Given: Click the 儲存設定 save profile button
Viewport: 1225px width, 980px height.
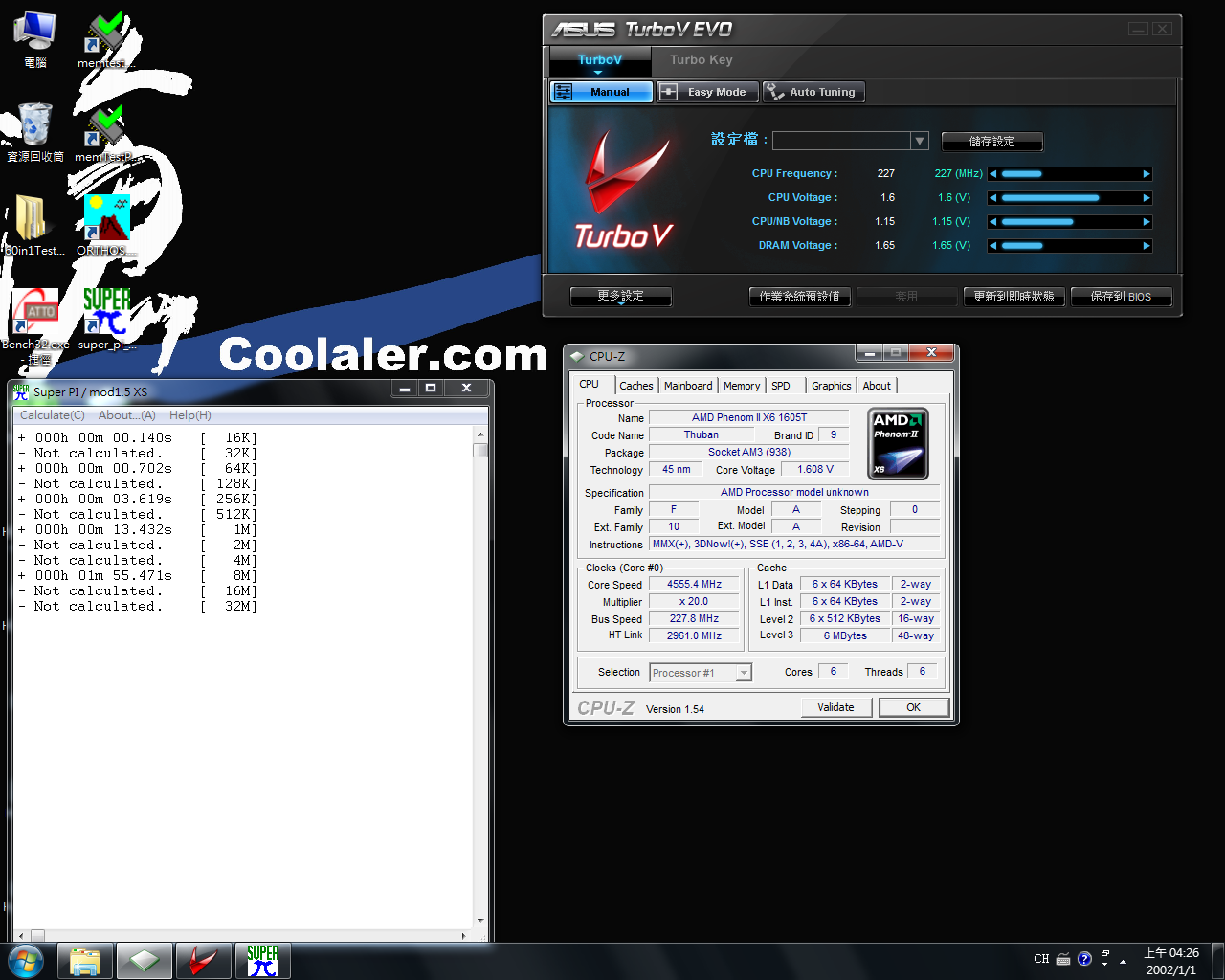Looking at the screenshot, I should 992,142.
